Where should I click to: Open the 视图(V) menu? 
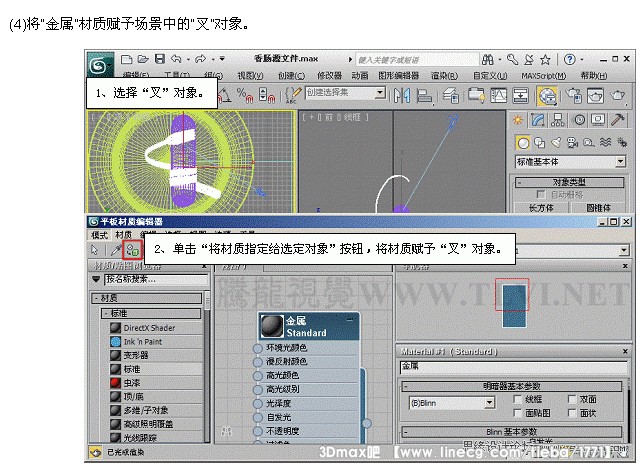tap(250, 76)
